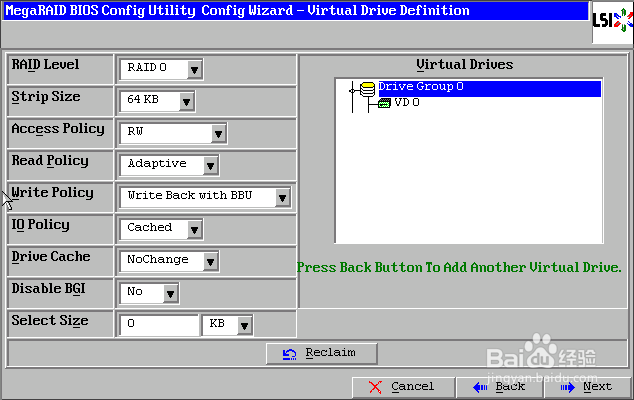The height and width of the screenshot is (400, 634).
Task: Open the Disable BGI dropdown
Action: (x=149, y=293)
